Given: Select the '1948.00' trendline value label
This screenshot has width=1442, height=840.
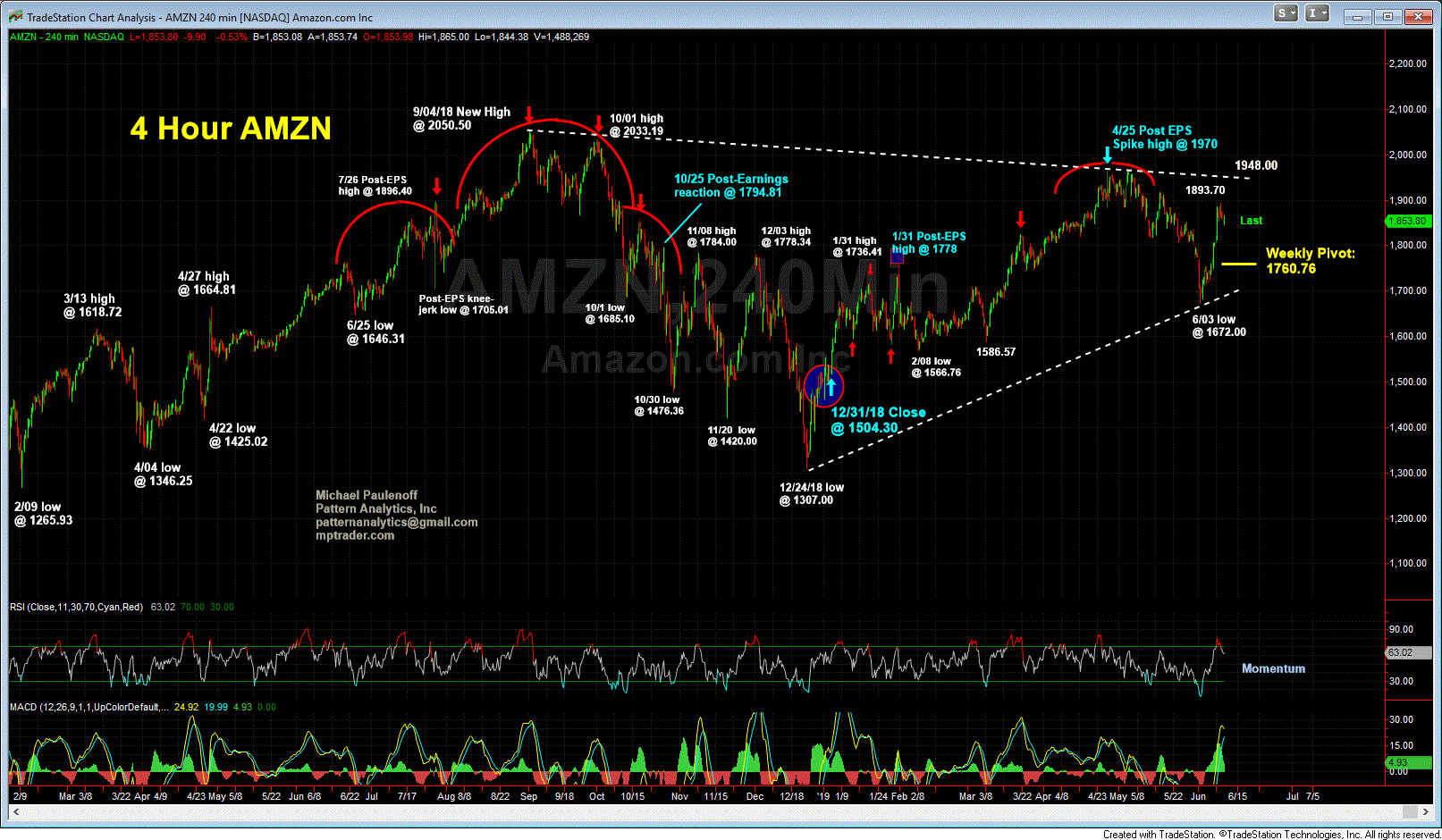Looking at the screenshot, I should pos(1256,165).
